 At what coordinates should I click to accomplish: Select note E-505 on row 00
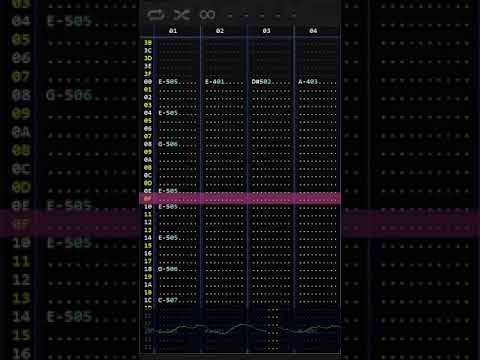pos(168,82)
